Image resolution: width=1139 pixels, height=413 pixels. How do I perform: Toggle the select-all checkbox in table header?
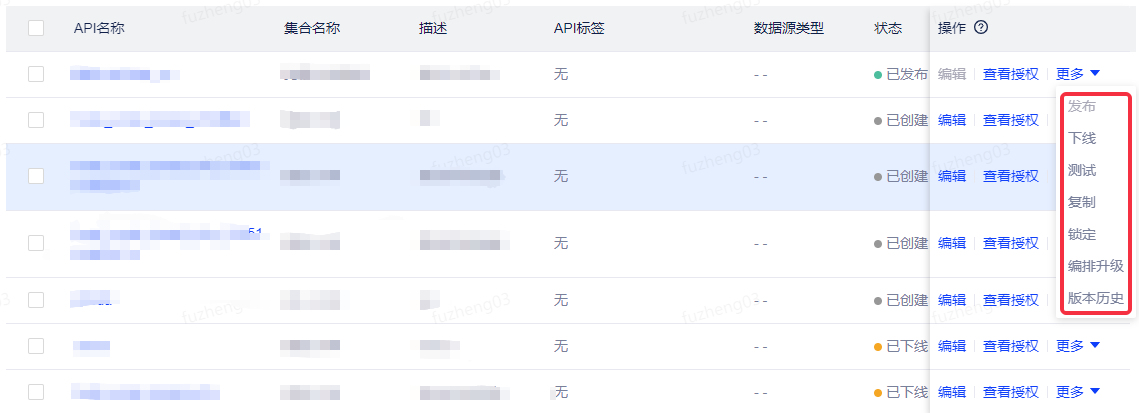point(36,28)
